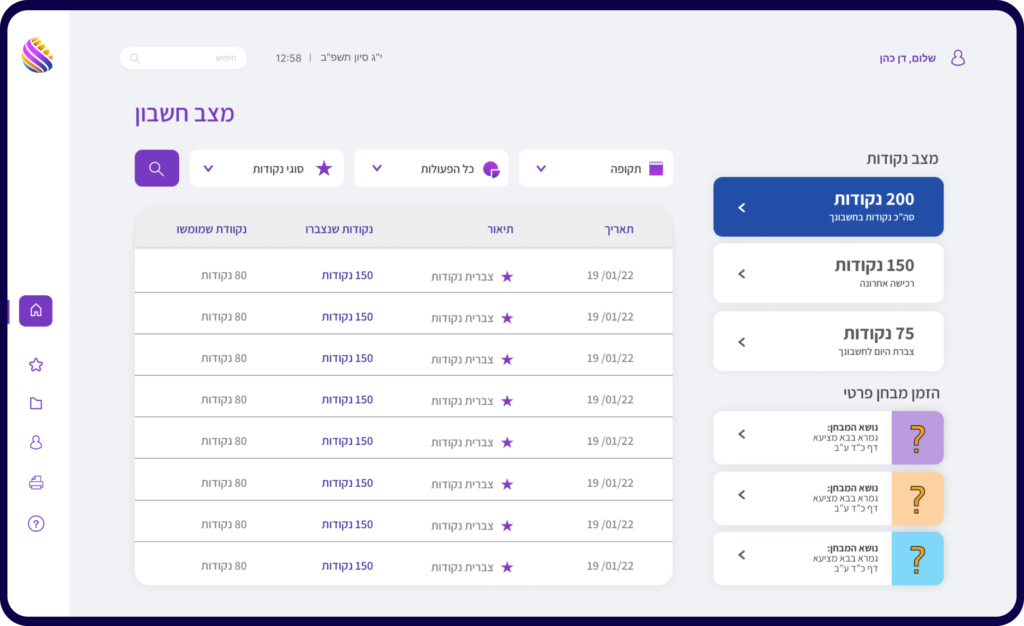Click the purple question mark quiz thumbnail
Viewport: 1024px width, 626px height.
[917, 438]
